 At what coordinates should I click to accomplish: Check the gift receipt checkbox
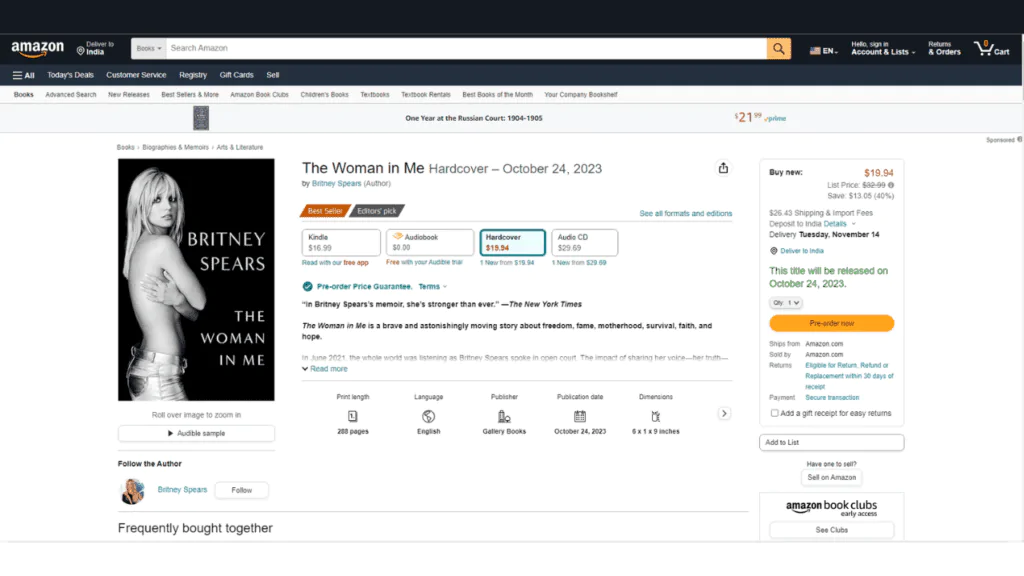click(x=775, y=413)
